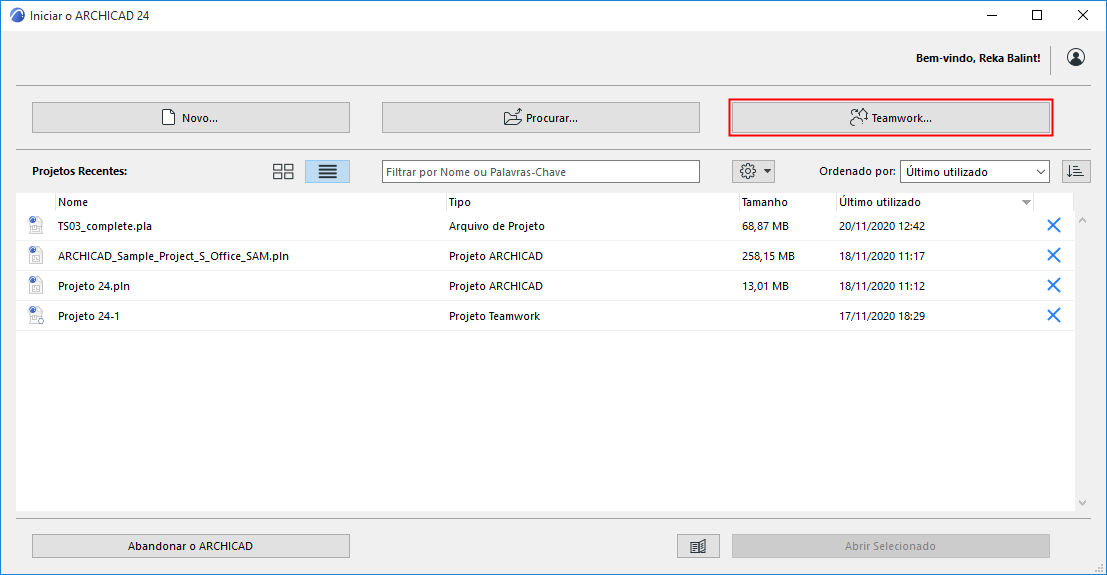Open the user account profile icon

tap(1075, 58)
